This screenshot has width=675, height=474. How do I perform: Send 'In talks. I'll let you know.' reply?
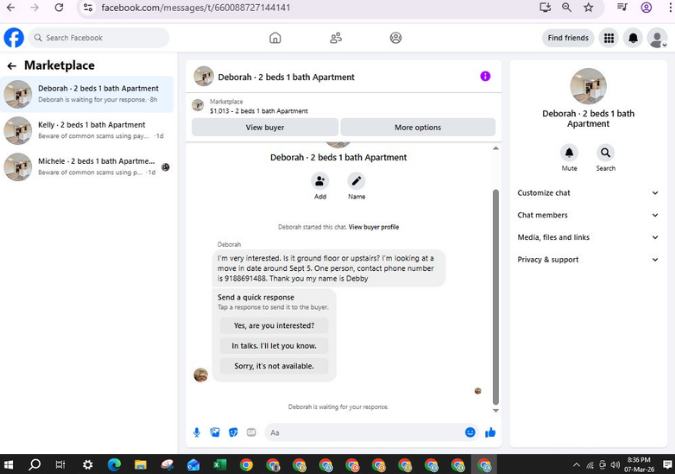[274, 346]
